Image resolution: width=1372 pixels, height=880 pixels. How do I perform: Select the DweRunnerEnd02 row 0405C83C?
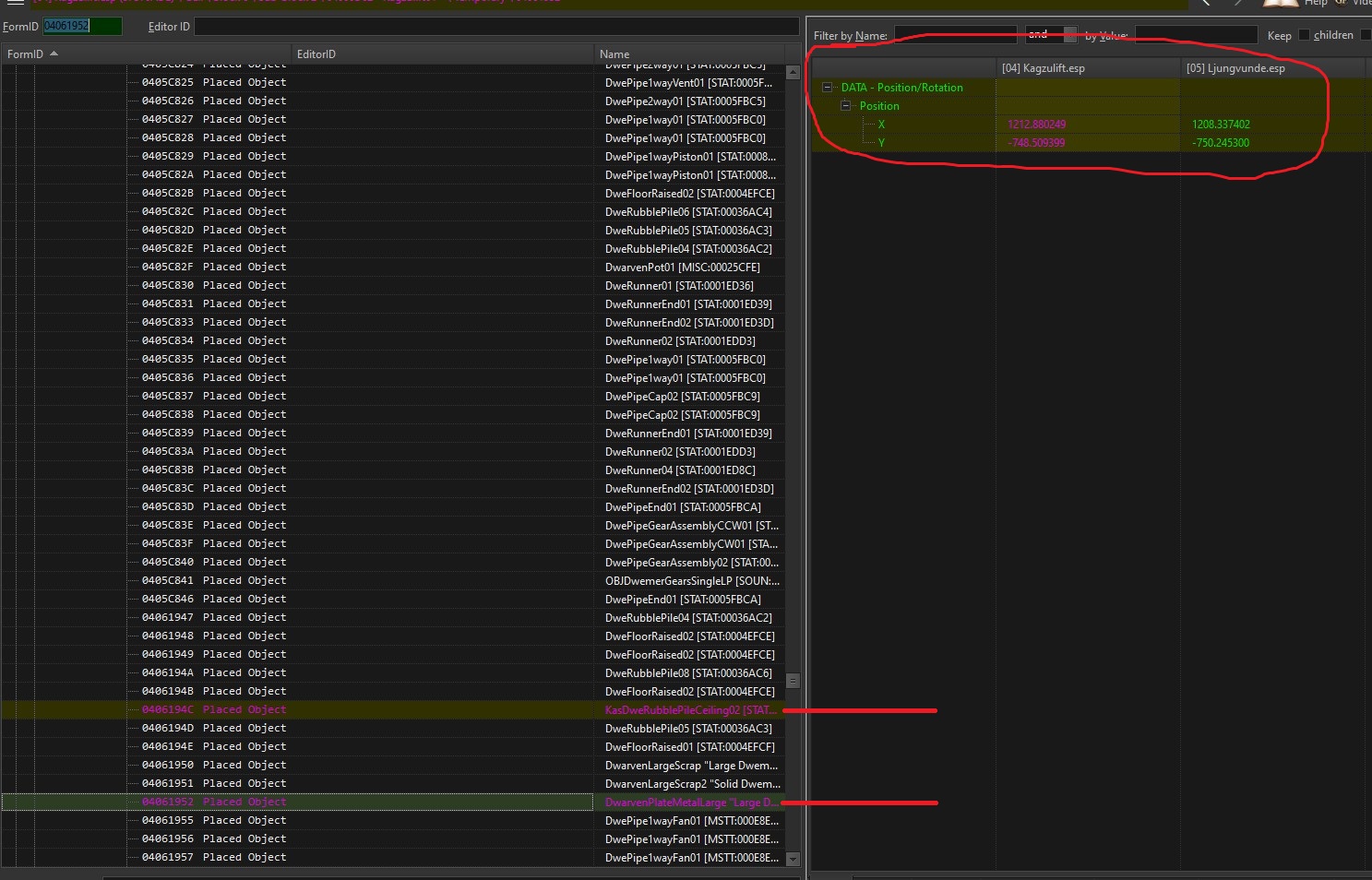pyautogui.click(x=394, y=488)
